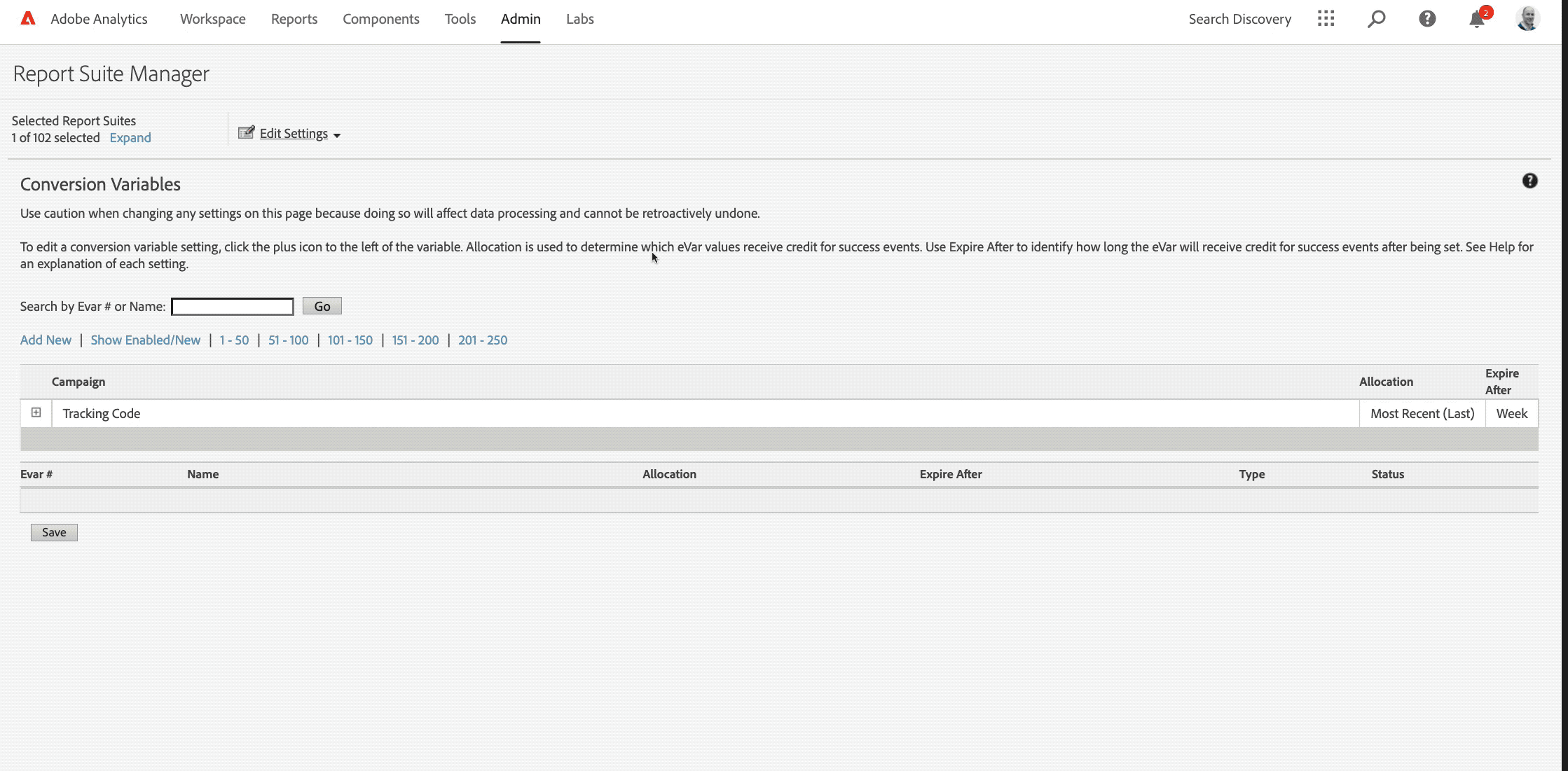
Task: Open the Reports menu
Action: click(x=294, y=19)
